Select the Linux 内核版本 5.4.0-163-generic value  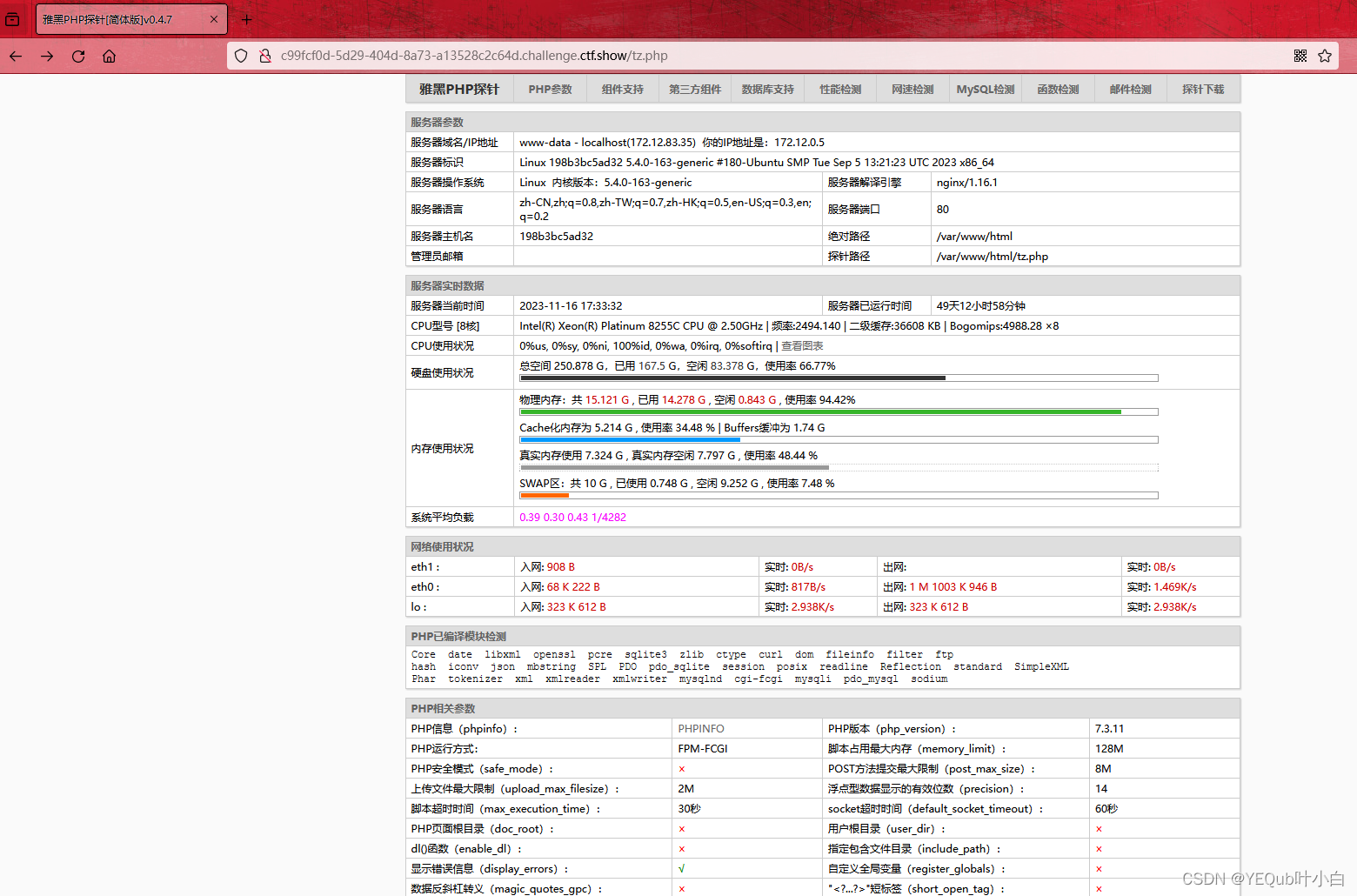[x=605, y=183]
